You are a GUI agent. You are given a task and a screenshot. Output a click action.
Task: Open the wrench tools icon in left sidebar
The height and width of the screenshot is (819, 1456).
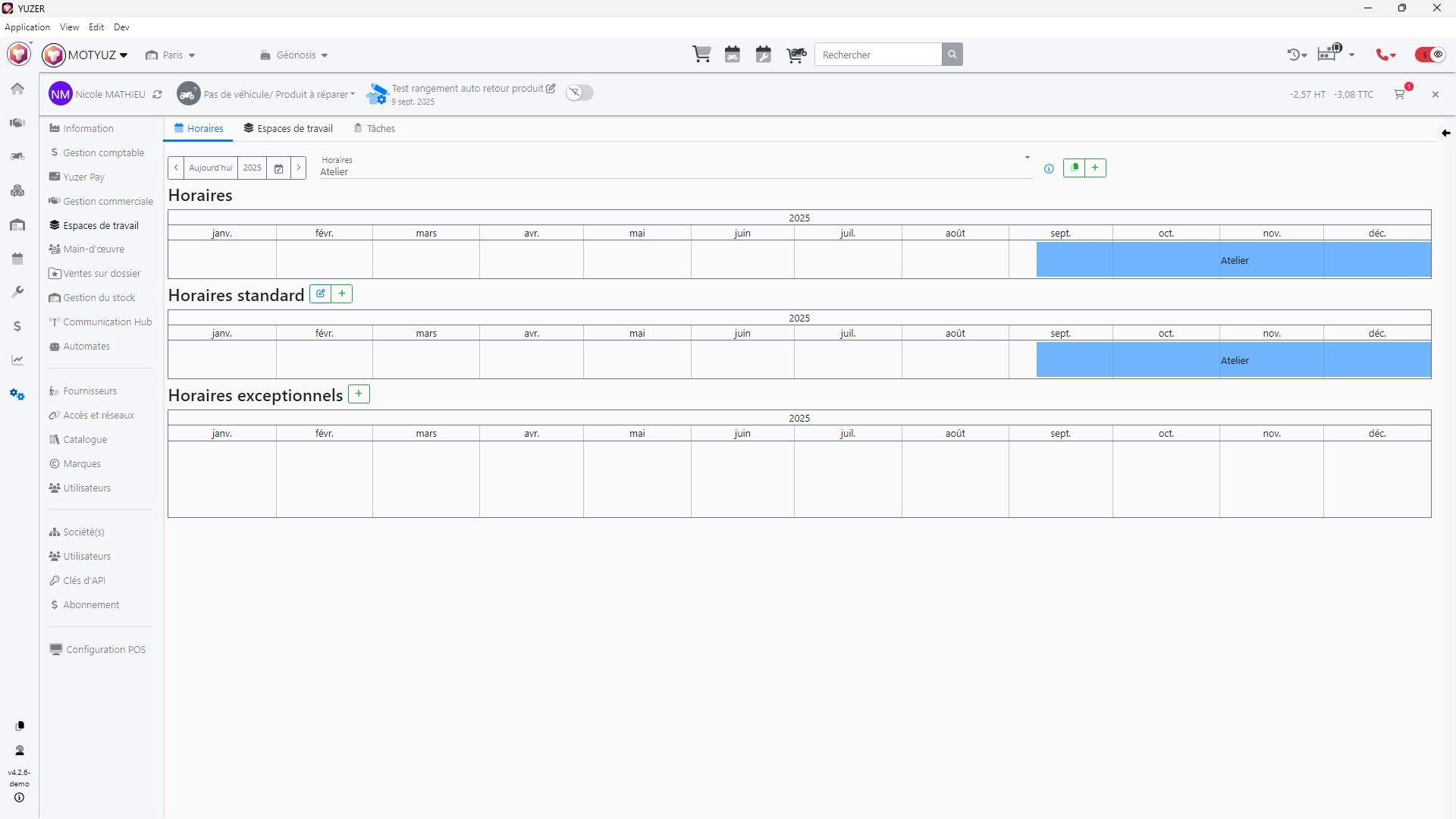[17, 292]
